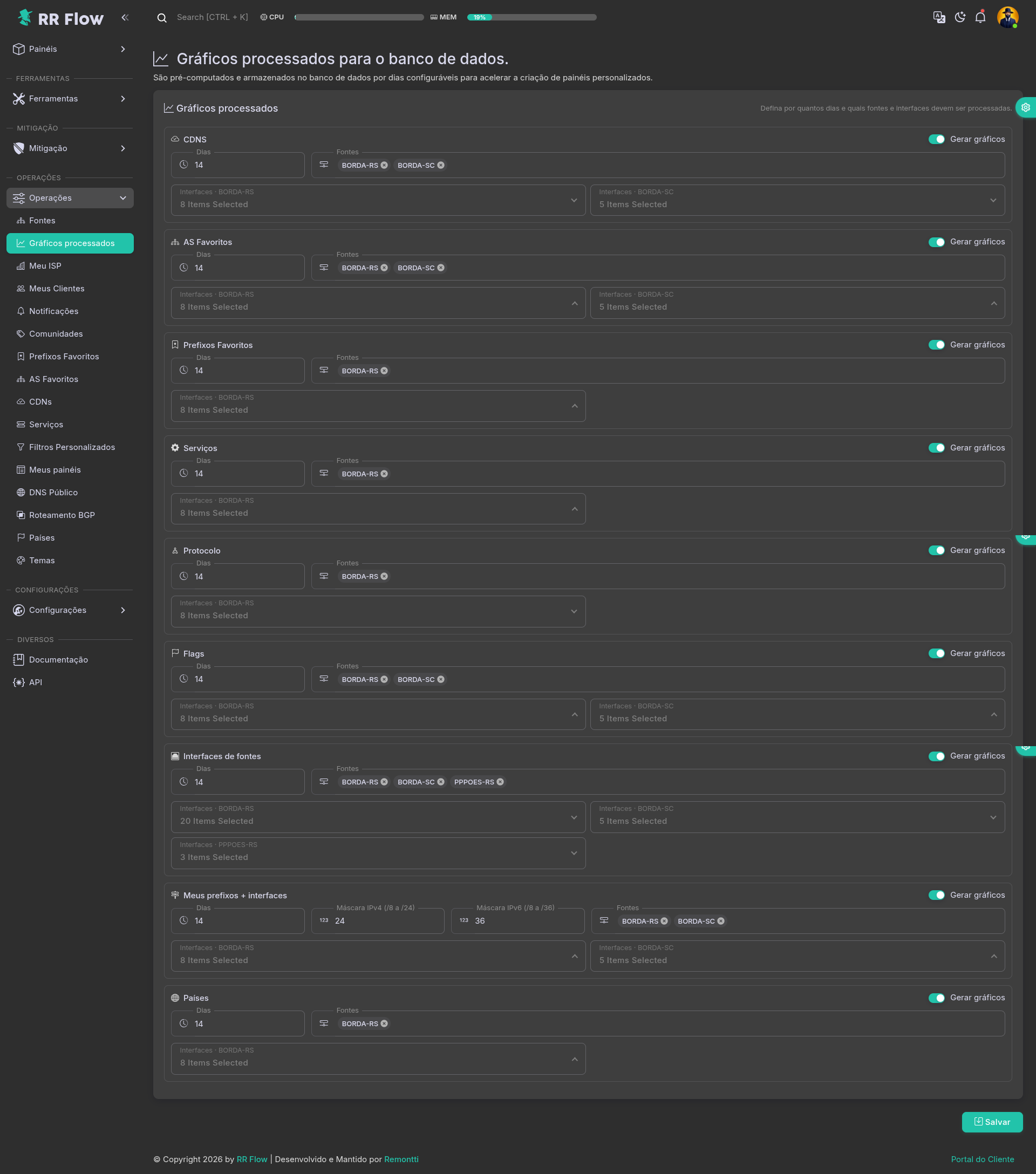Click the Salvar button
This screenshot has height=1174, width=1036.
992,1122
